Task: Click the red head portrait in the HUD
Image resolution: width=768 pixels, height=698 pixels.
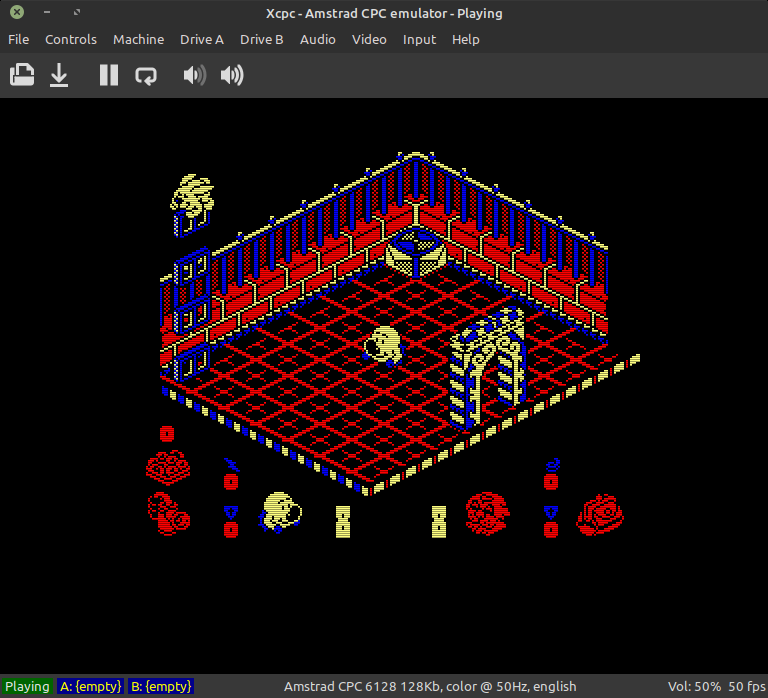Action: click(487, 513)
